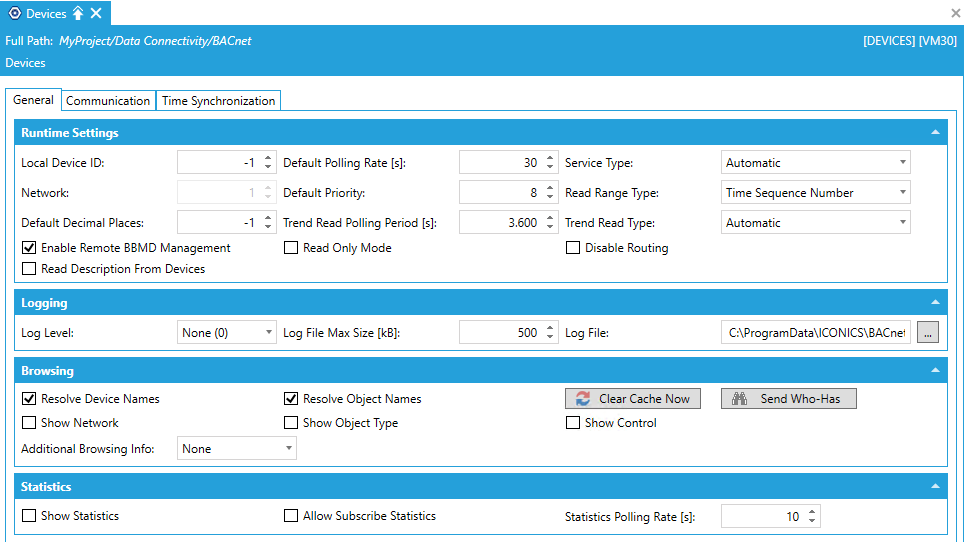This screenshot has width=965, height=542.
Task: Click the Clear Cache Now refresh button
Action: pyautogui.click(x=633, y=399)
